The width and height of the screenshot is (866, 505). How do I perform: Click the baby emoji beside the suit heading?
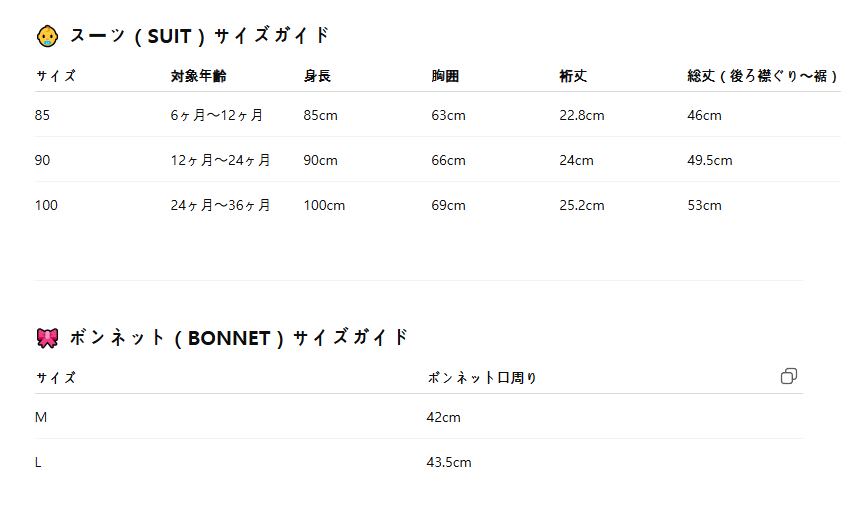point(47,36)
